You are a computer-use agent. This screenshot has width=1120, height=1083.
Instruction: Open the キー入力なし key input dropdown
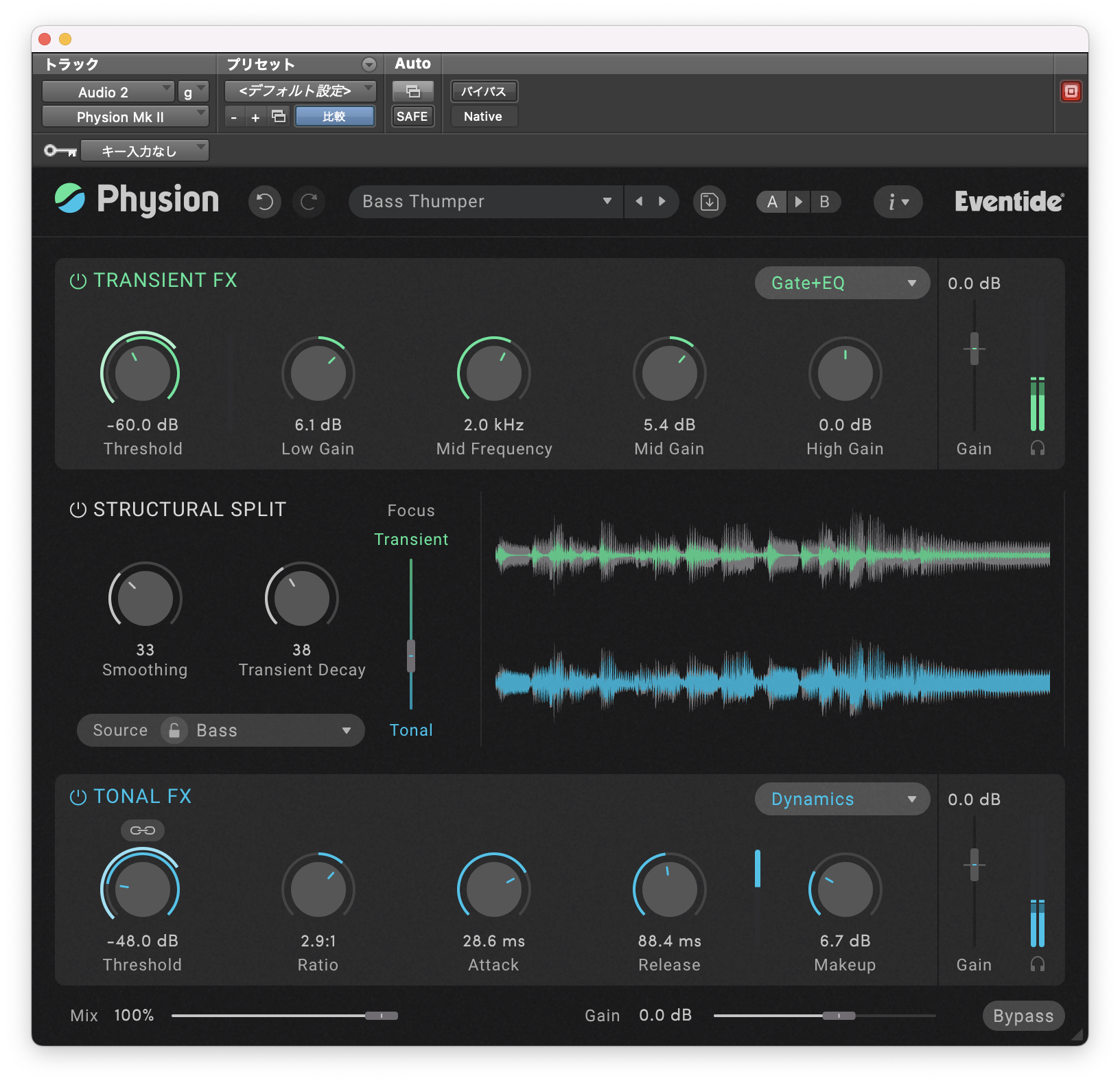[145, 150]
